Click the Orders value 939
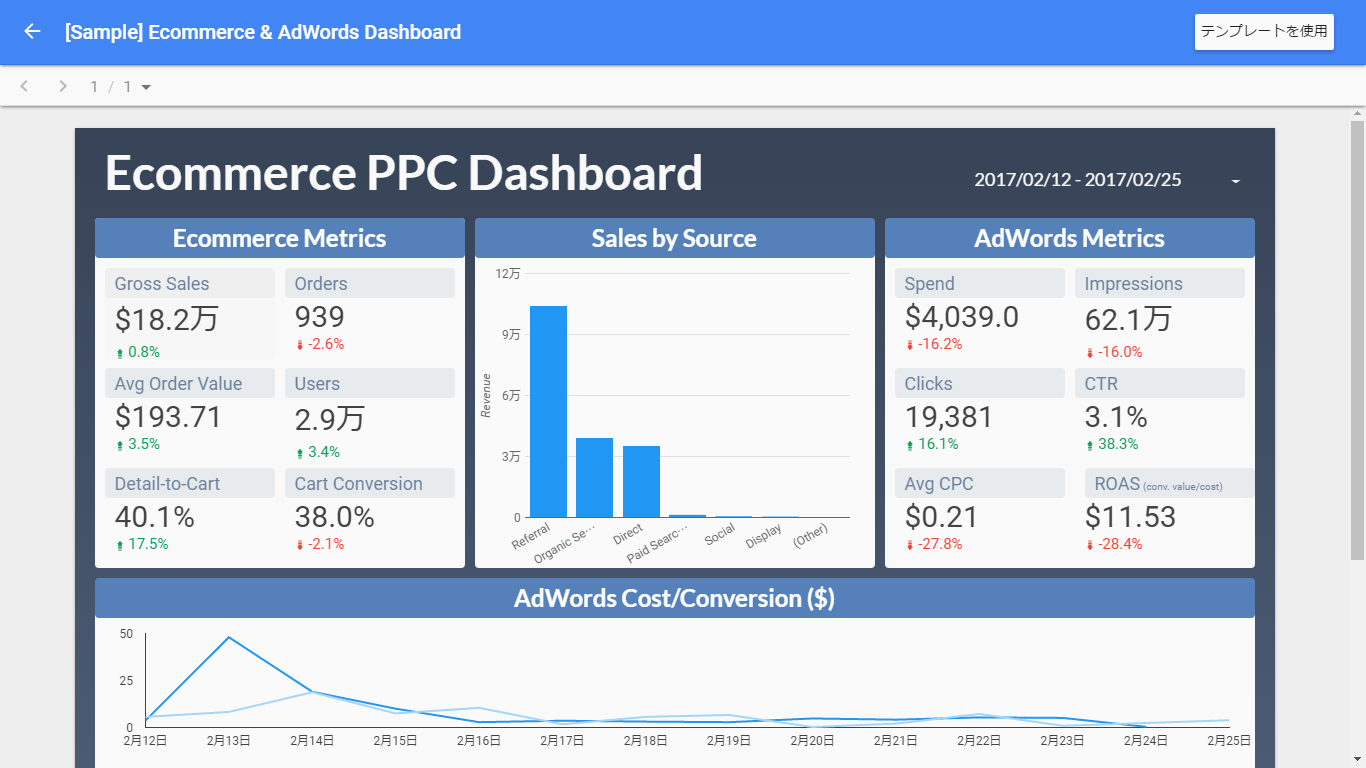 (x=320, y=317)
